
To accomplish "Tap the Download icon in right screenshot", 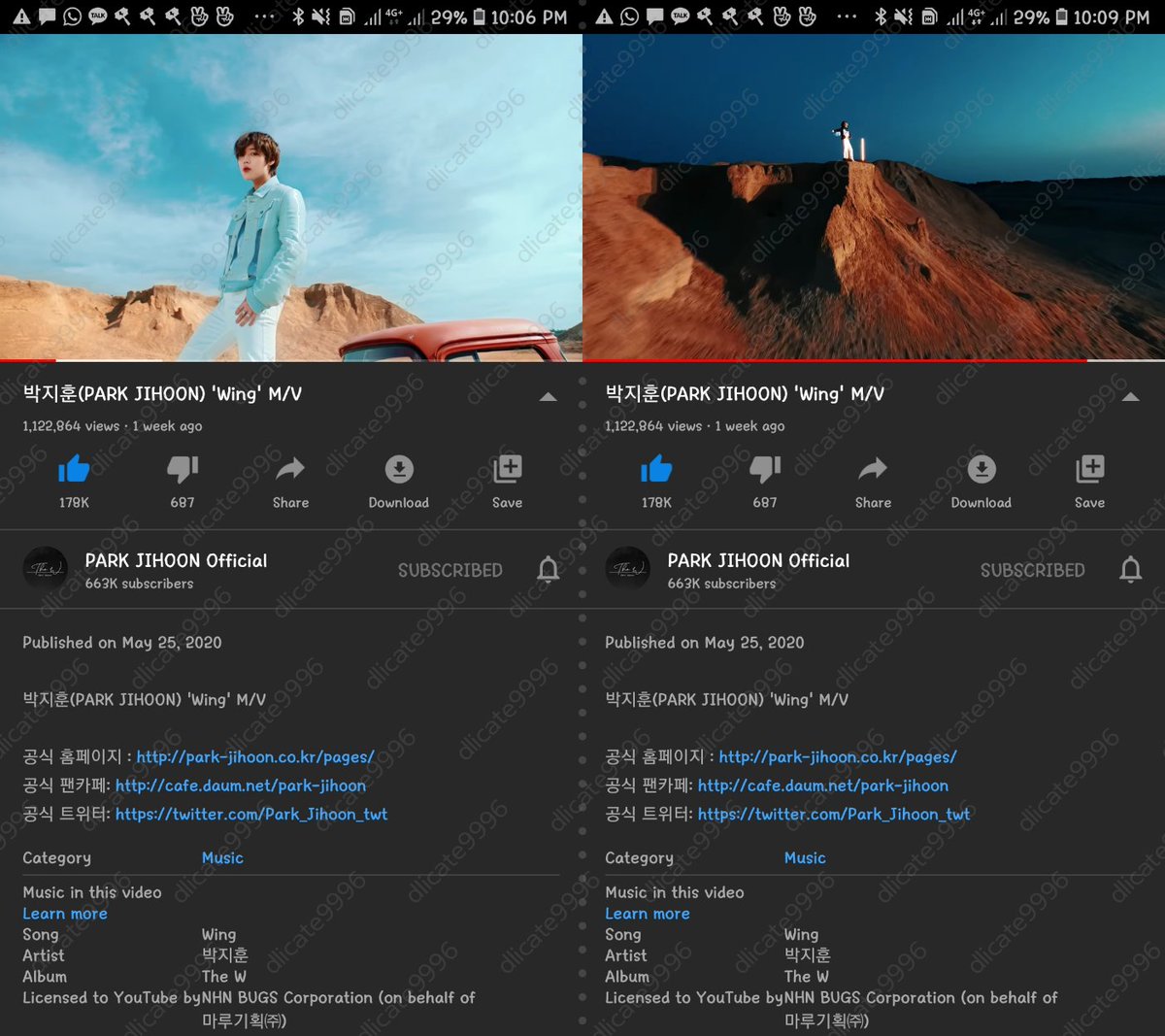I will (982, 469).
